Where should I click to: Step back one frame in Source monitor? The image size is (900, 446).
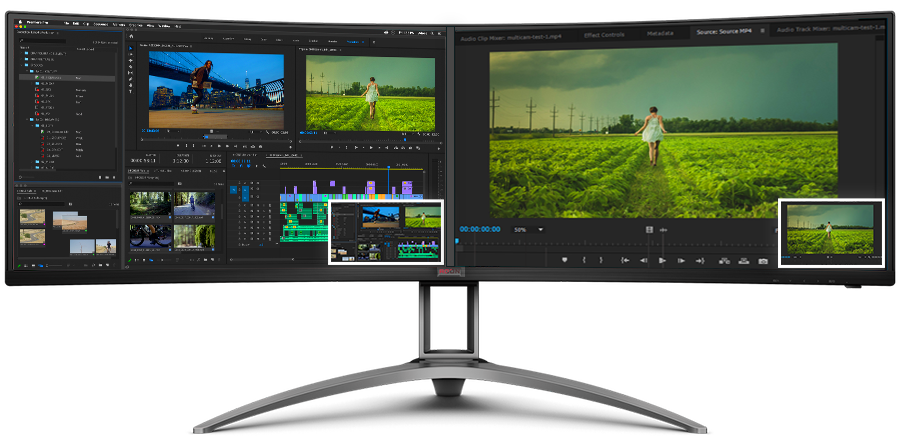pos(644,260)
